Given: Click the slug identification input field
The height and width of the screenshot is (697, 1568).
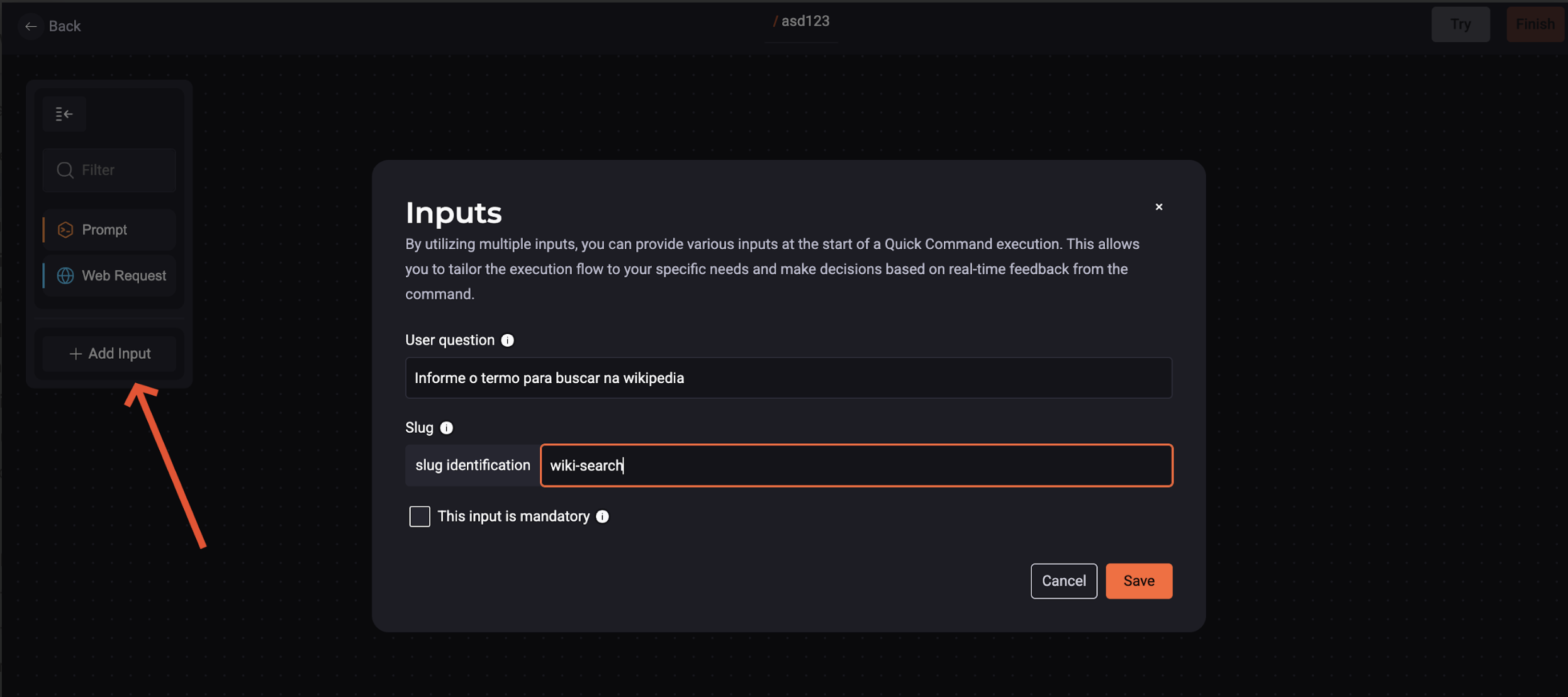Looking at the screenshot, I should pos(856,465).
